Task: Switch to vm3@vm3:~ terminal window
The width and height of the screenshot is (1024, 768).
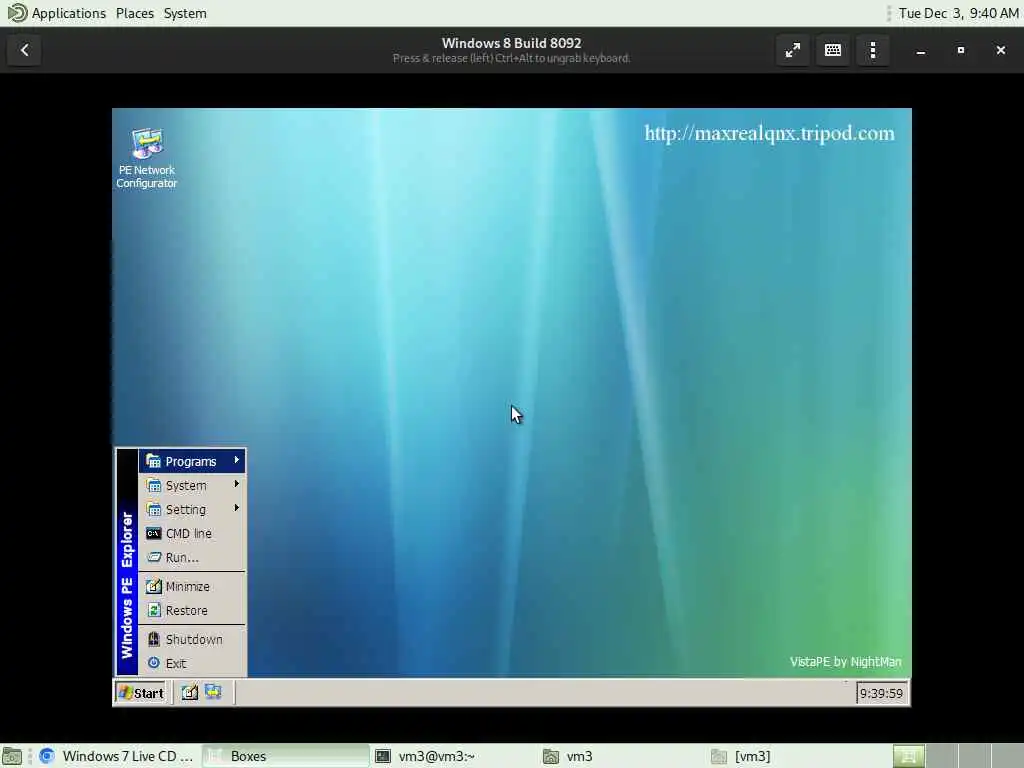Action: click(x=455, y=756)
